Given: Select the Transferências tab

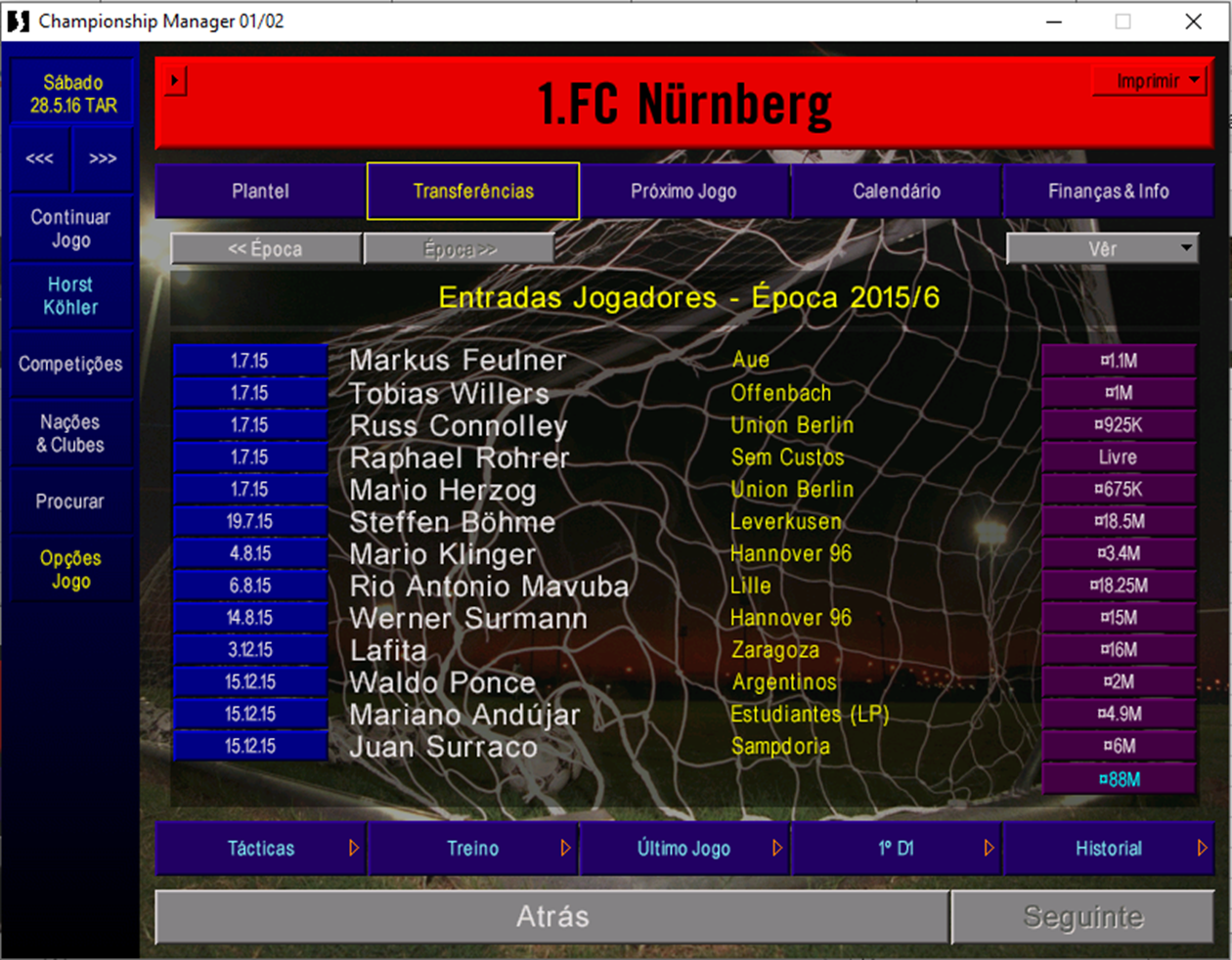Looking at the screenshot, I should click(473, 191).
